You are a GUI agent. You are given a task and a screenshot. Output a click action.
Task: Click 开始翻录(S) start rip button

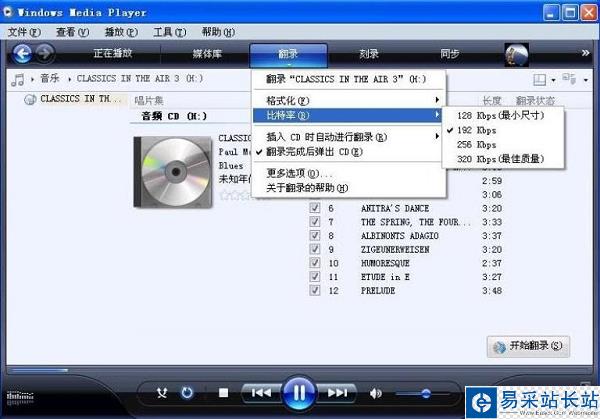click(x=528, y=346)
